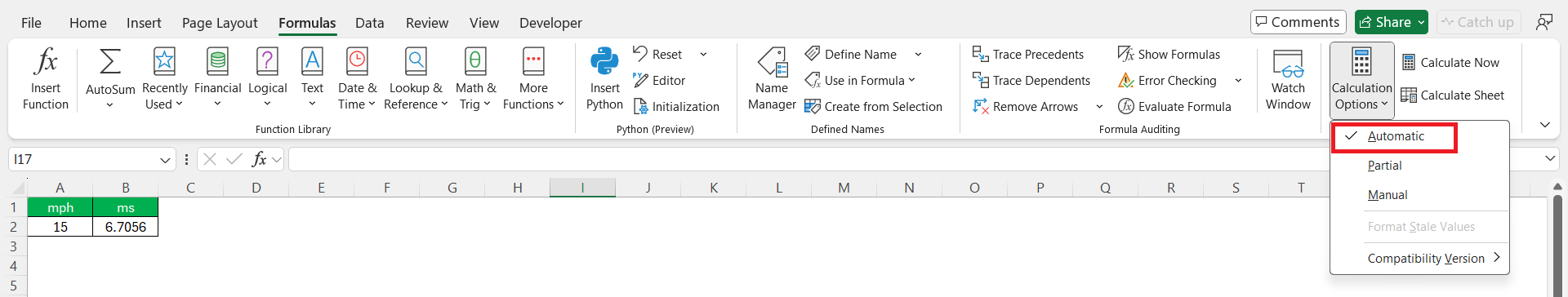Viewport: 1568px width, 297px height.
Task: Open the Watch Window
Action: 1288,79
